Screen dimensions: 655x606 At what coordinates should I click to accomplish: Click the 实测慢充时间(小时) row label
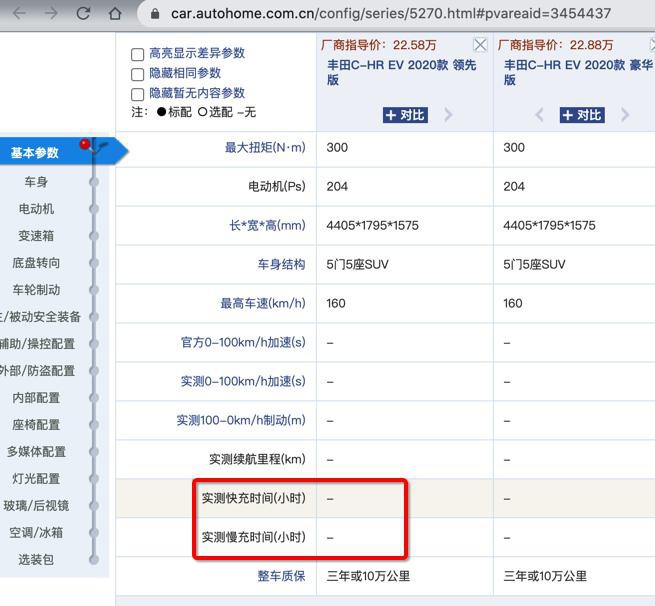(254, 537)
